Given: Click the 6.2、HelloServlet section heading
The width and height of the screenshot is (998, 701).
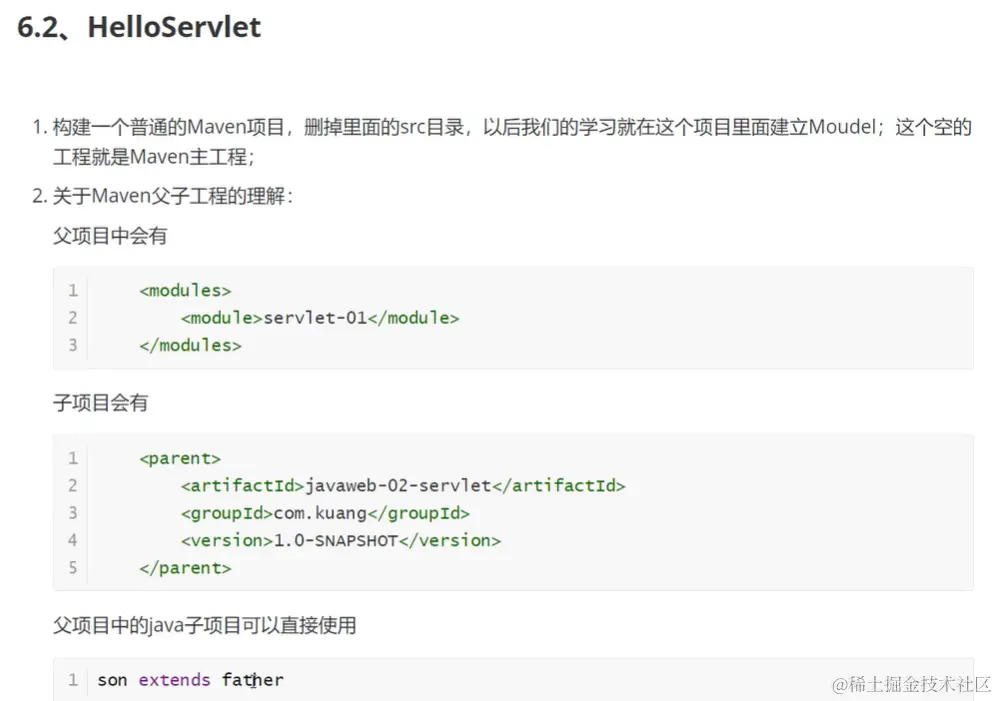Looking at the screenshot, I should [139, 27].
